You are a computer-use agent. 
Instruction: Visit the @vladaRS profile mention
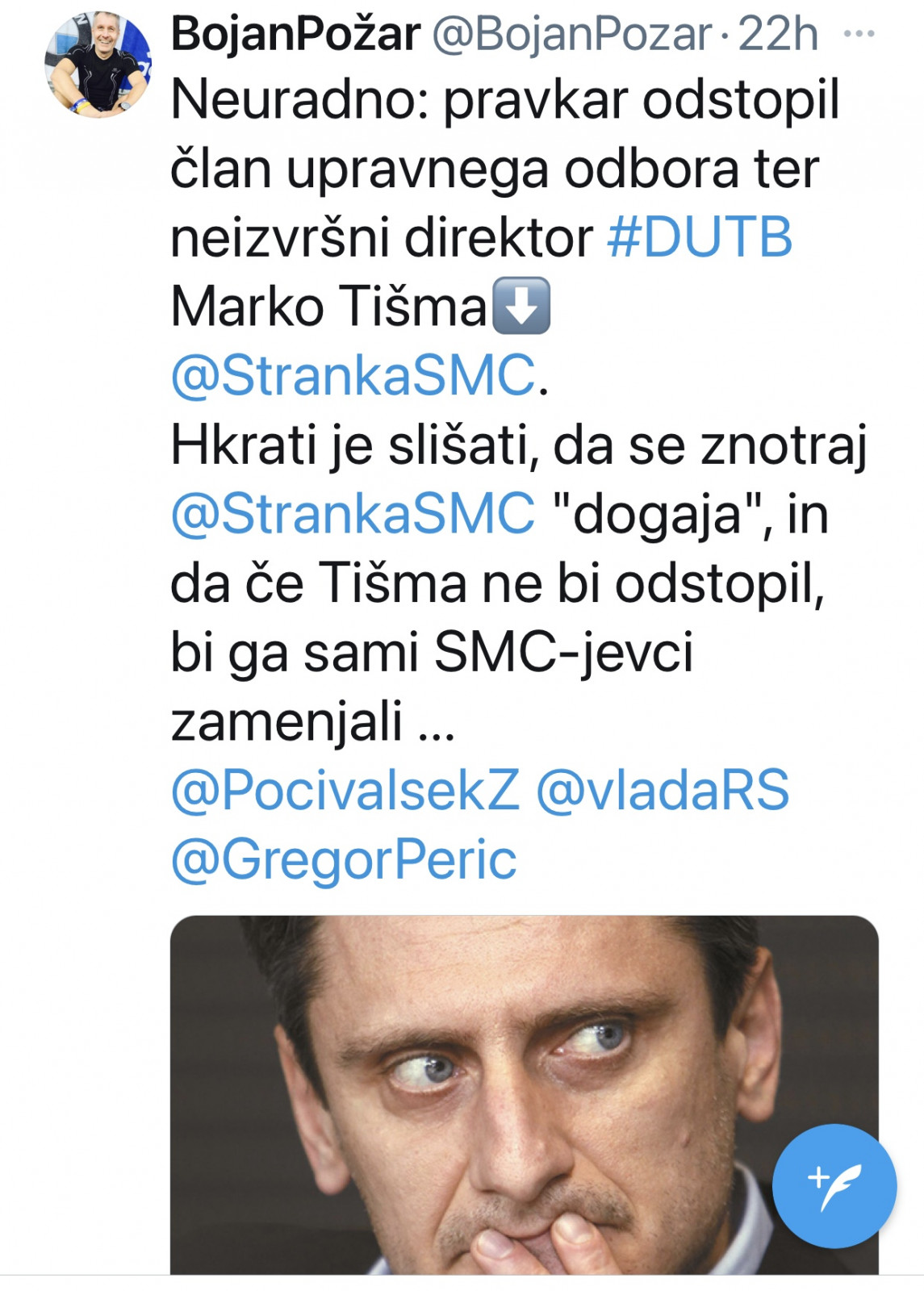(663, 789)
